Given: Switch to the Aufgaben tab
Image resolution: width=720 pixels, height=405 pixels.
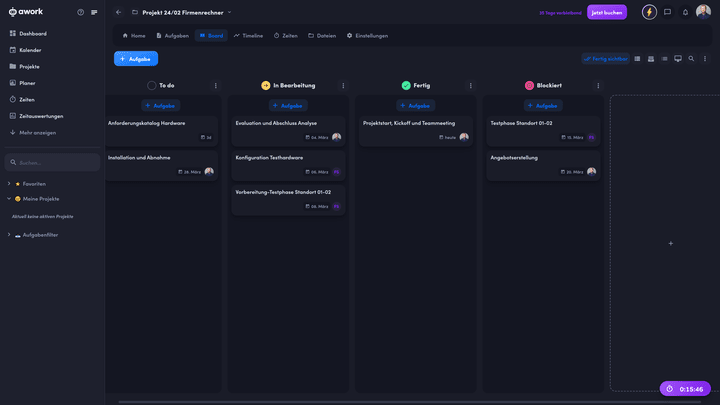Looking at the screenshot, I should (172, 35).
